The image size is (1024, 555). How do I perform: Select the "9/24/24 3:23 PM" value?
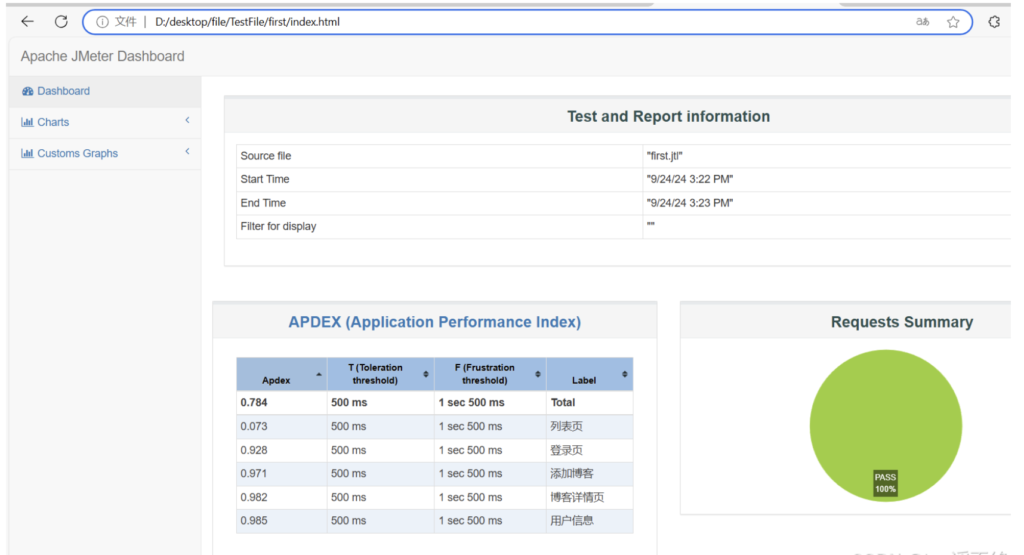coord(690,203)
